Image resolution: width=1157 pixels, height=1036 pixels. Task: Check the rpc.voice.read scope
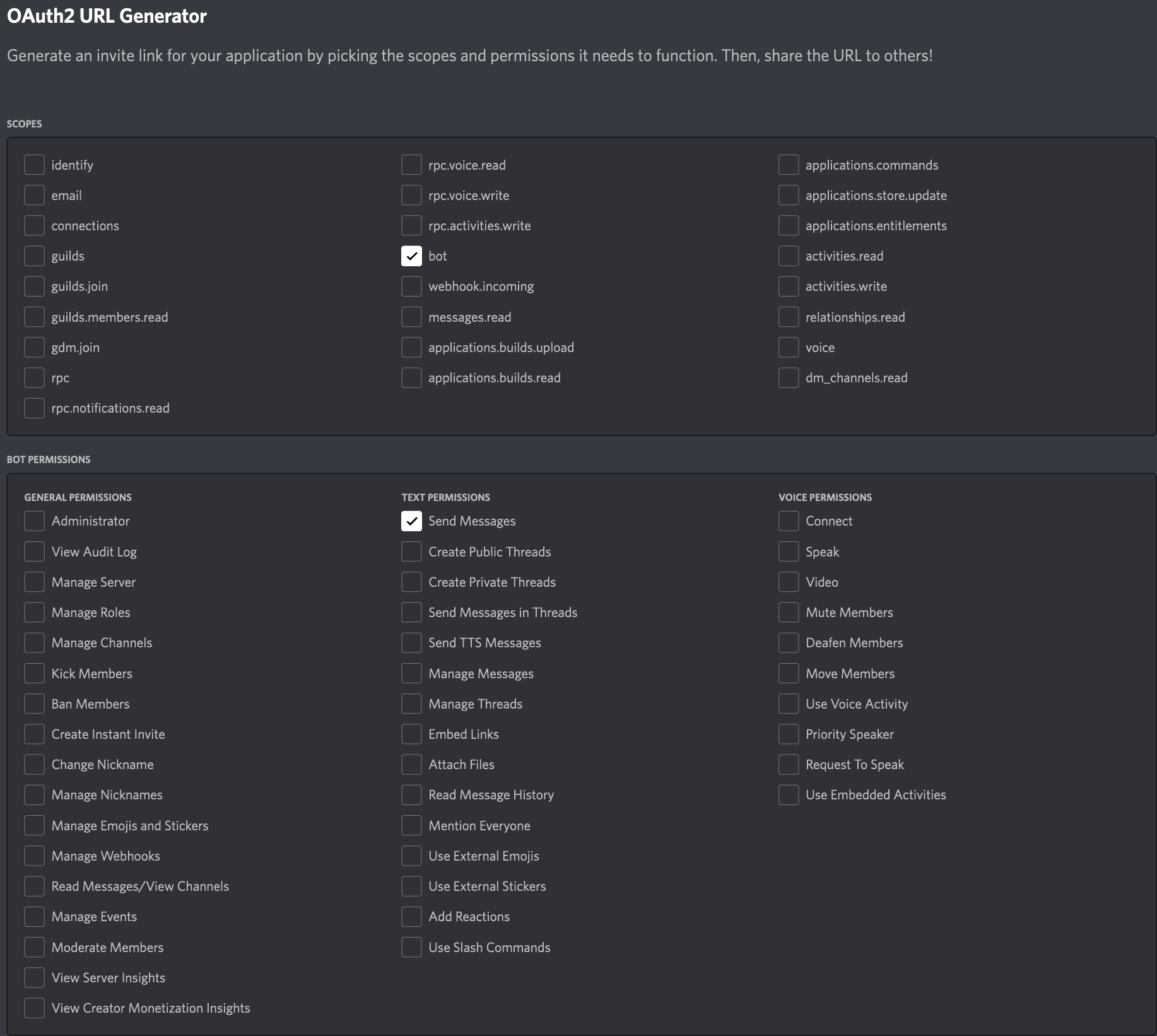[x=411, y=165]
